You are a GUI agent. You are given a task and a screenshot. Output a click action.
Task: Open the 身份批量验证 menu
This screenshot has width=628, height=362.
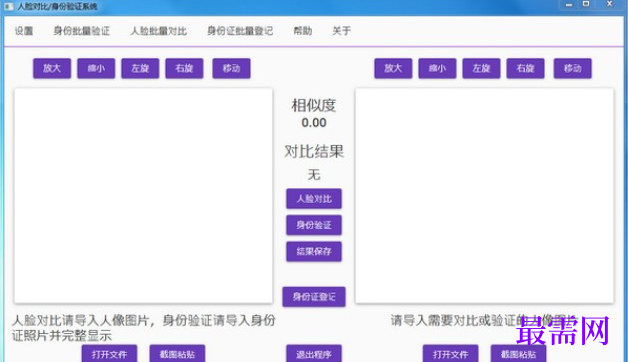point(81,31)
